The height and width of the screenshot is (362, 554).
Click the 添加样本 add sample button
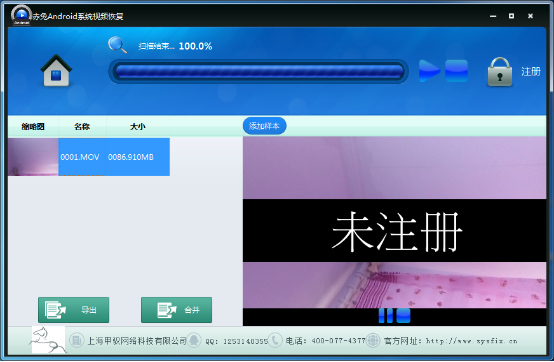(264, 126)
